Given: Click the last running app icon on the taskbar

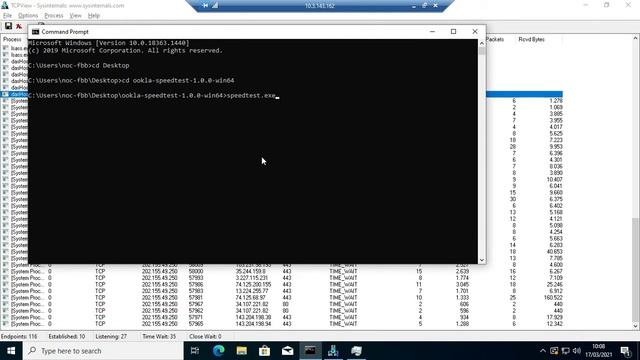Looking at the screenshot, I should point(356,351).
